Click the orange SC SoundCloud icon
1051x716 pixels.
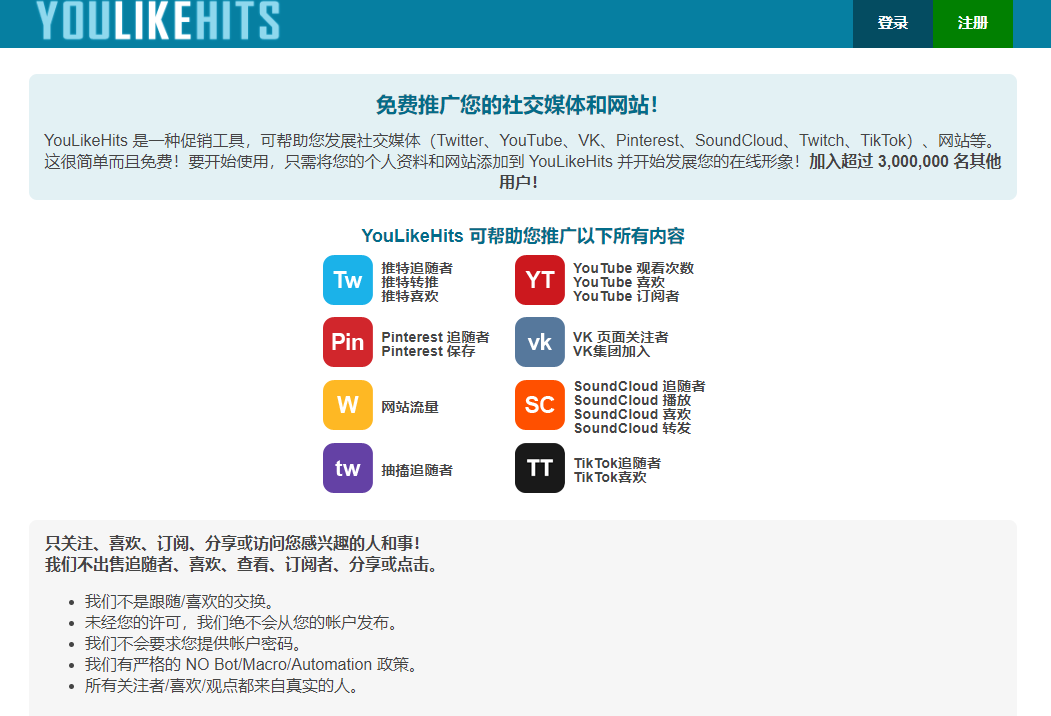point(539,405)
